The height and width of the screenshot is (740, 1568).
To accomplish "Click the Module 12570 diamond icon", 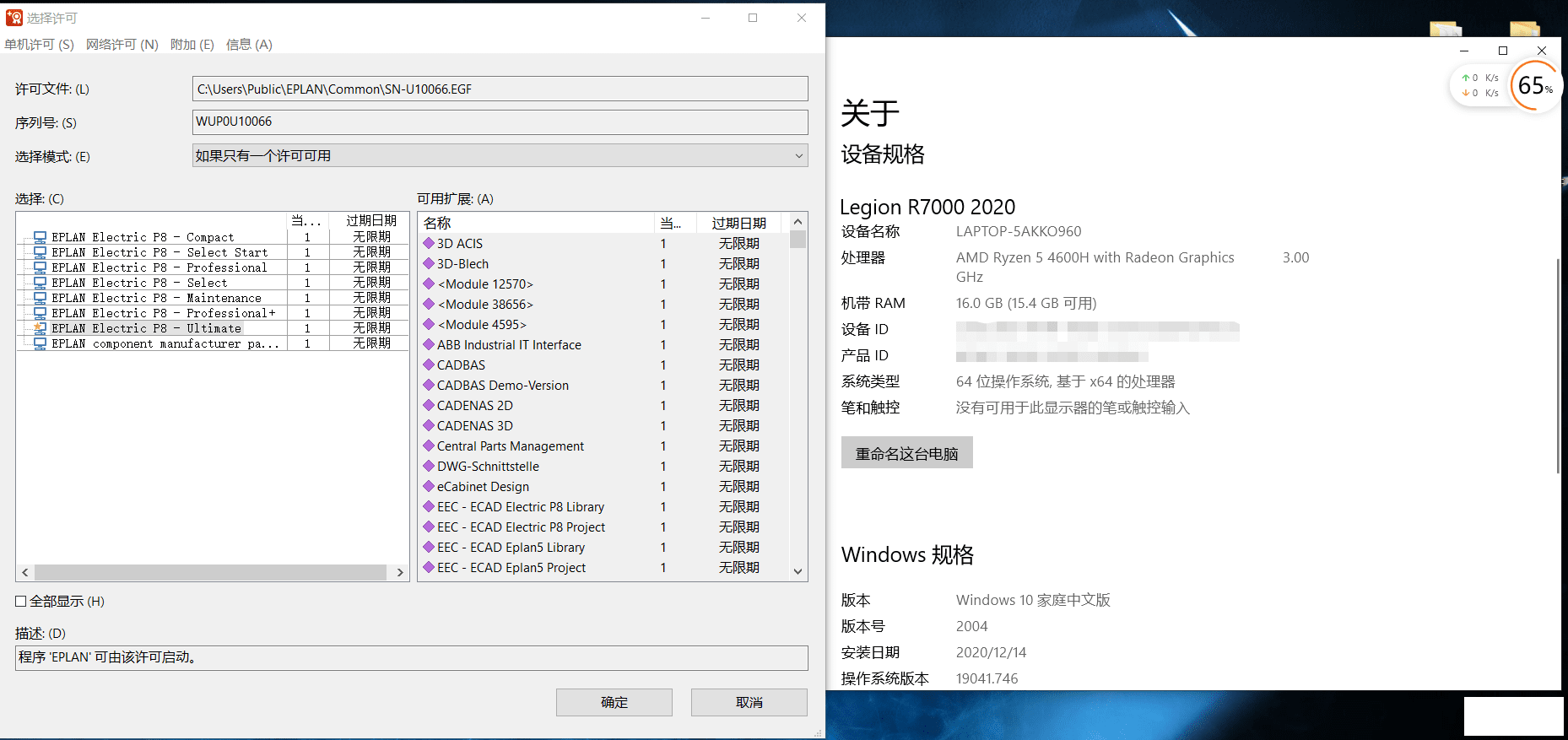I will (x=429, y=284).
